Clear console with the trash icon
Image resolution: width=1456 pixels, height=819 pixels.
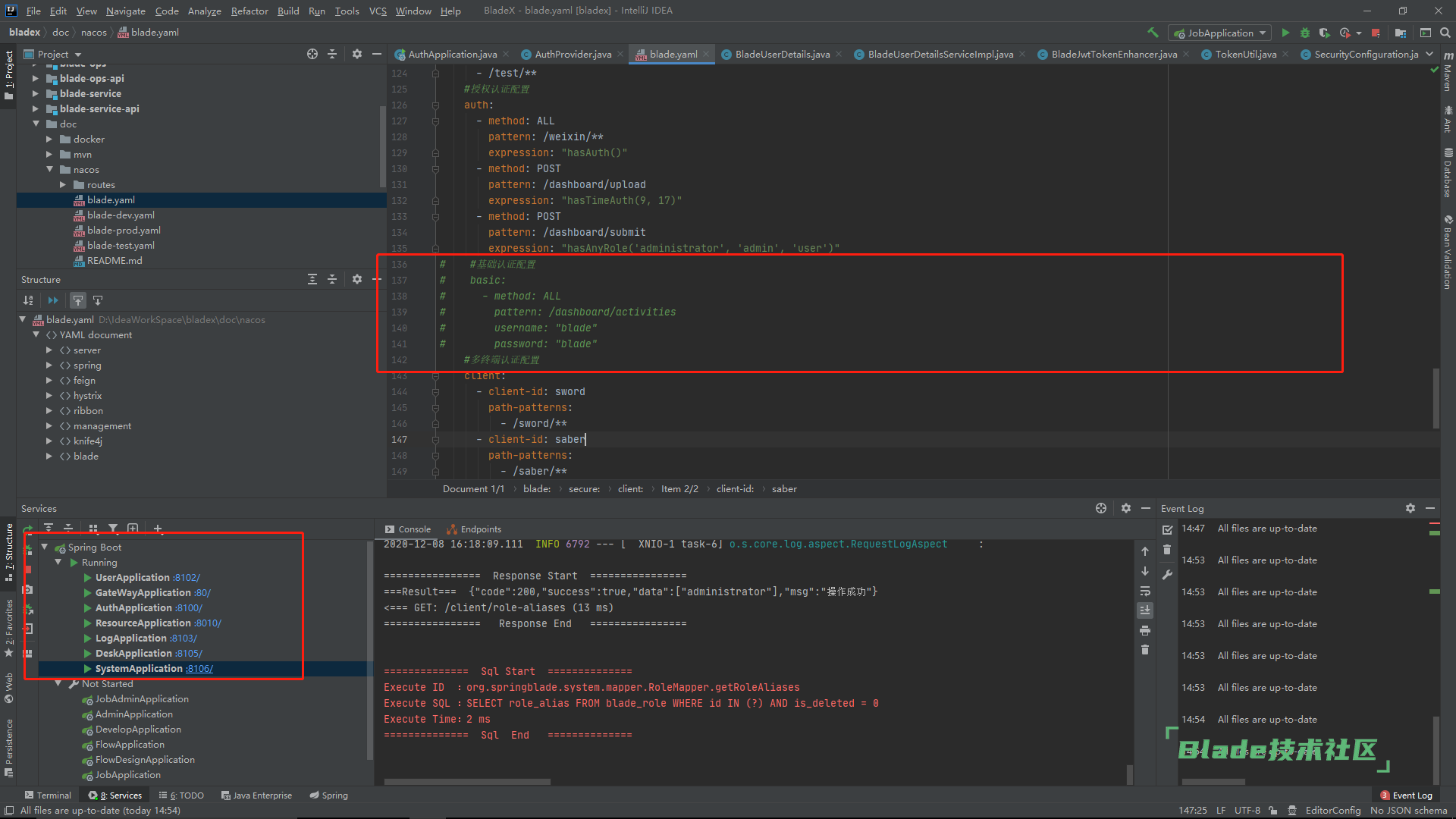coord(1145,650)
